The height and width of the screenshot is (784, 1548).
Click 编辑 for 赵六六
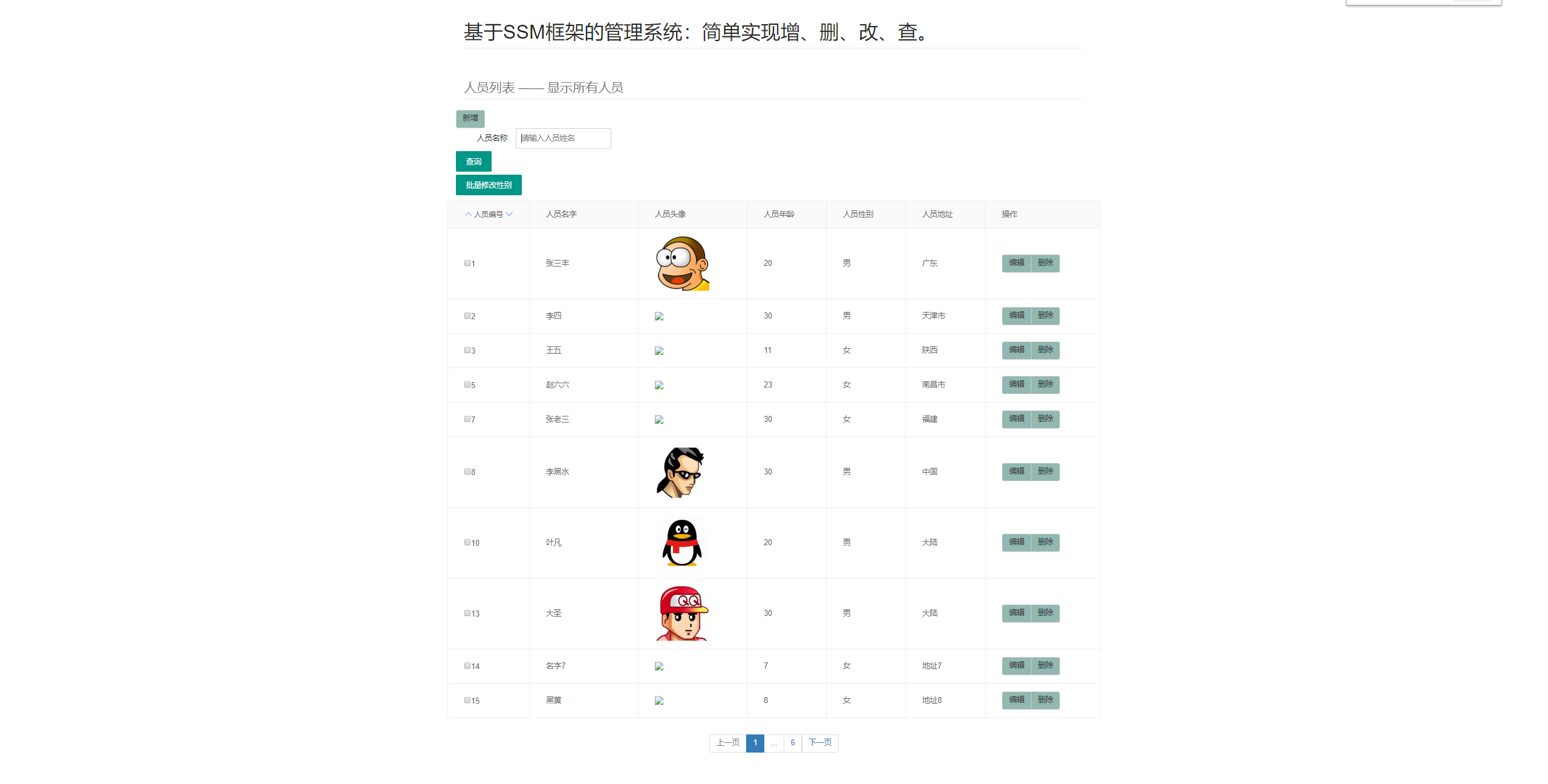coord(1016,384)
